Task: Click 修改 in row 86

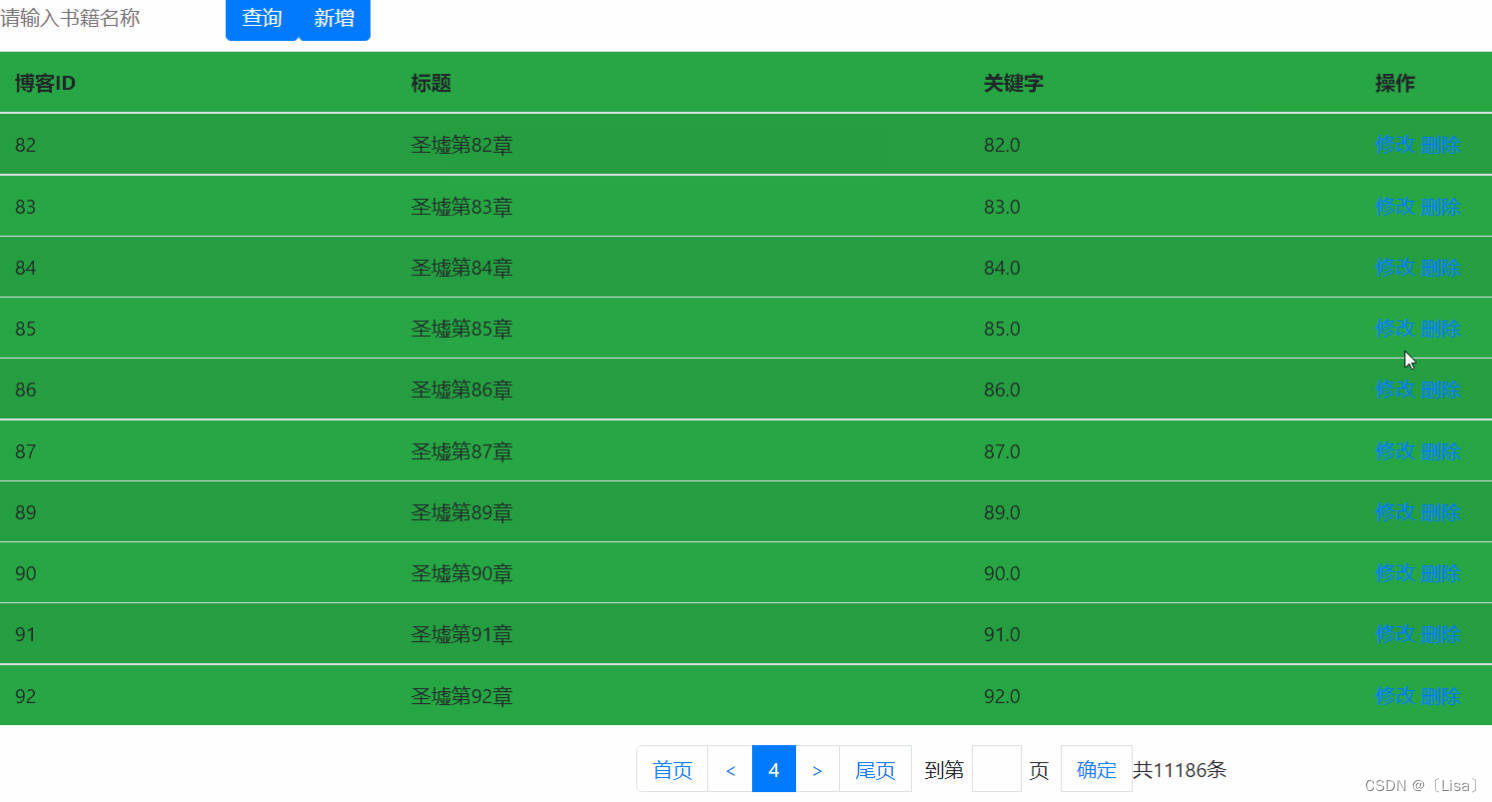Action: click(1395, 389)
